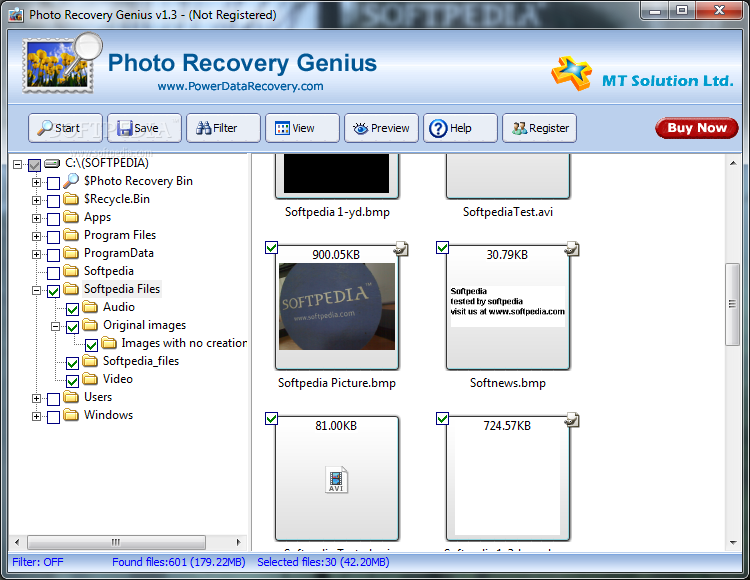Click the Preview button label
Screen dimensions: 750x580
[x=390, y=128]
